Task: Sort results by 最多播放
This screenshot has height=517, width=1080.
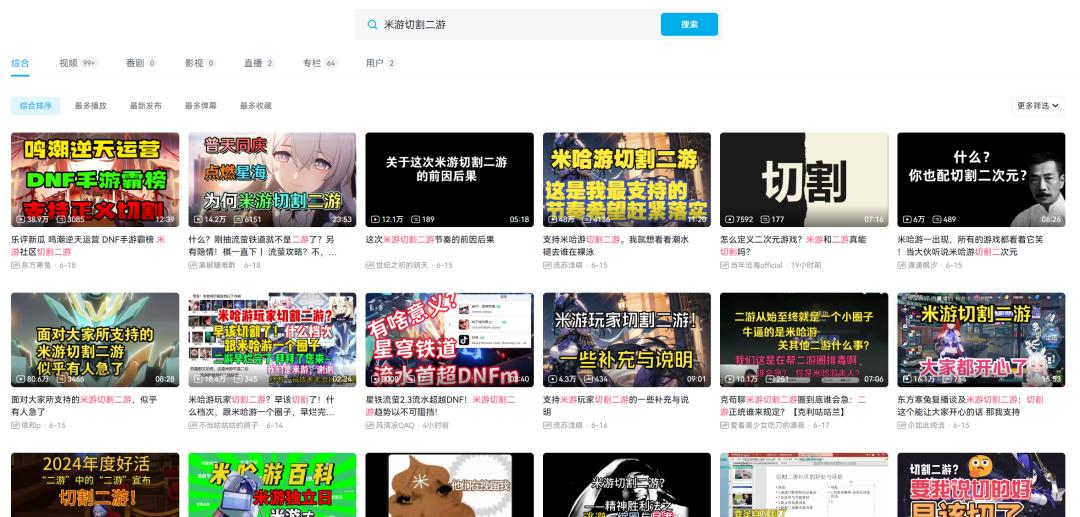Action: click(x=91, y=106)
